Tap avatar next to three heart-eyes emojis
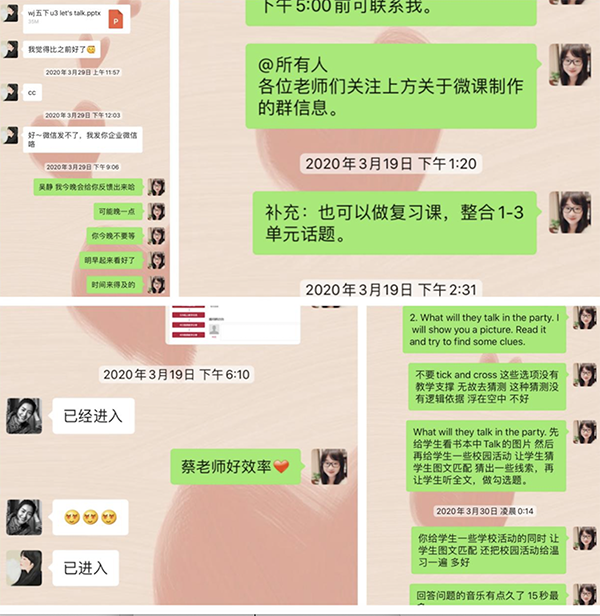600x616 pixels. pyautogui.click(x=24, y=517)
